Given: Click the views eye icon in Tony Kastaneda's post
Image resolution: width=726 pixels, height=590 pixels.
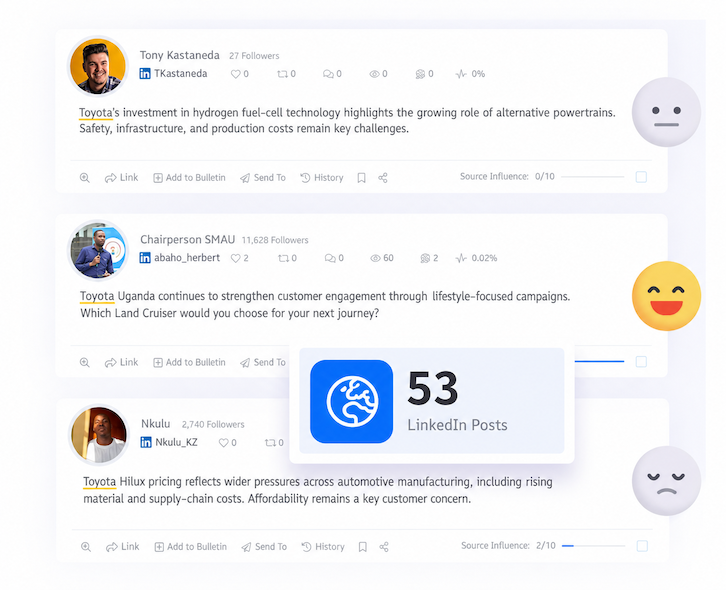Looking at the screenshot, I should pyautogui.click(x=374, y=74).
